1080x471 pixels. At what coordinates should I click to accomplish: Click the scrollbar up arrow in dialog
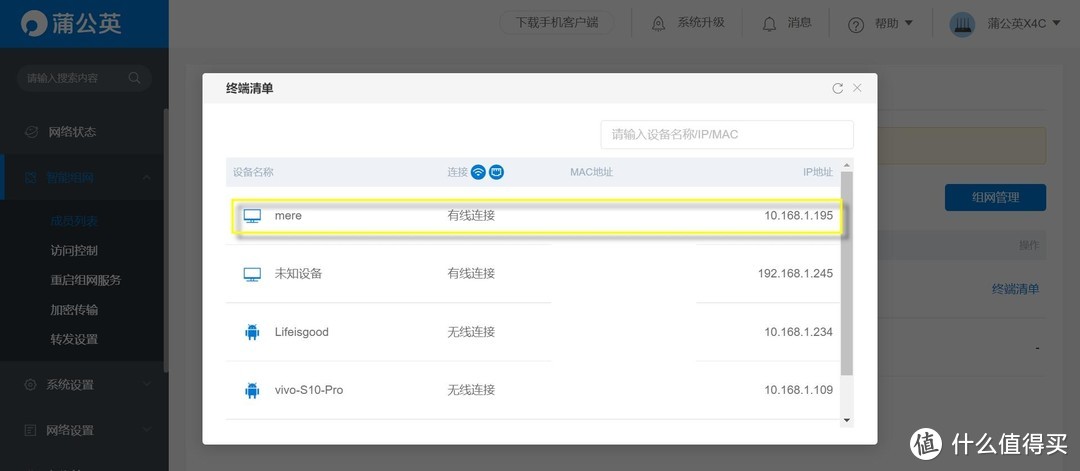tap(847, 165)
